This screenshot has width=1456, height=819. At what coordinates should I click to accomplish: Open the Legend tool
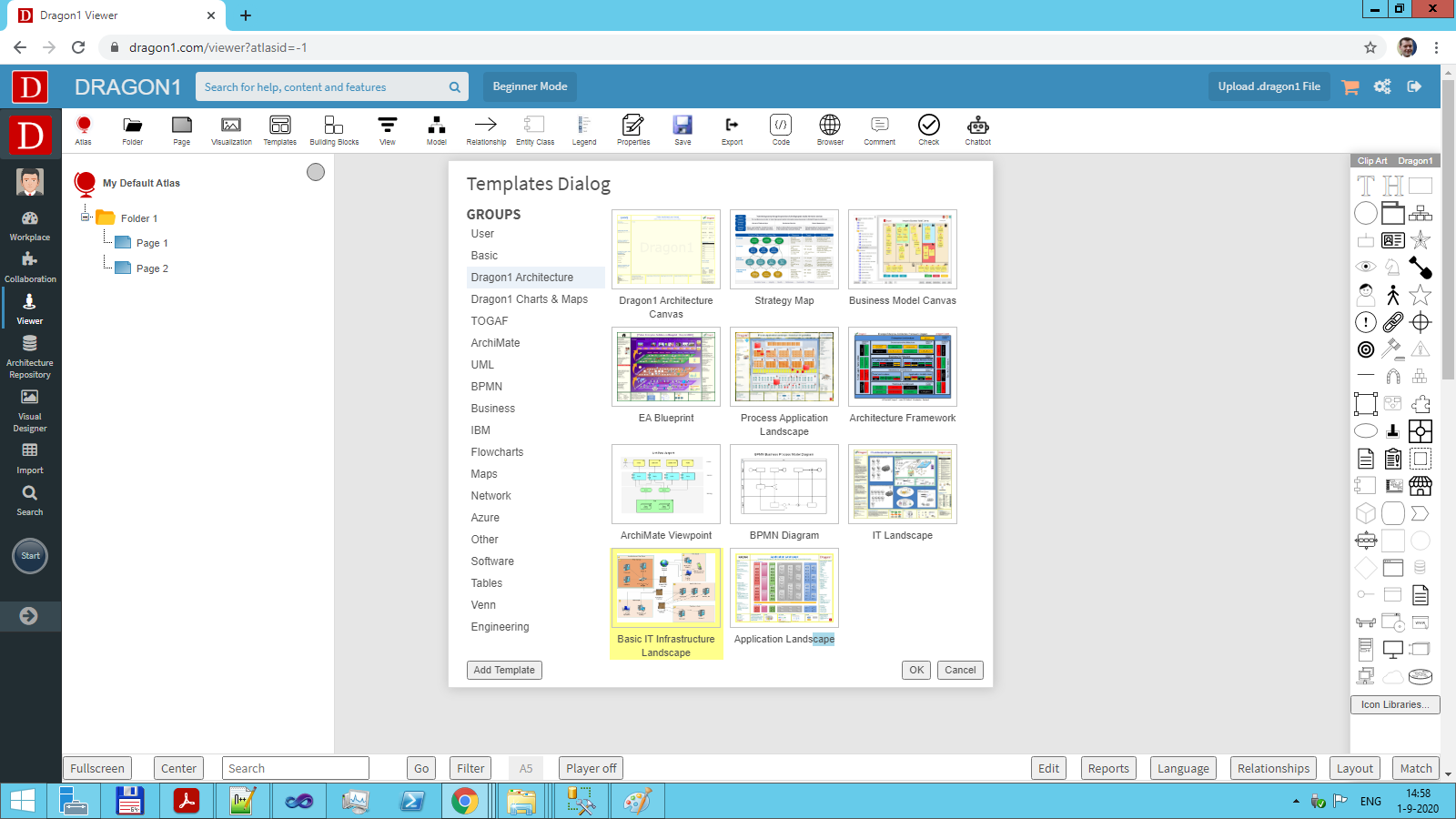point(584,130)
